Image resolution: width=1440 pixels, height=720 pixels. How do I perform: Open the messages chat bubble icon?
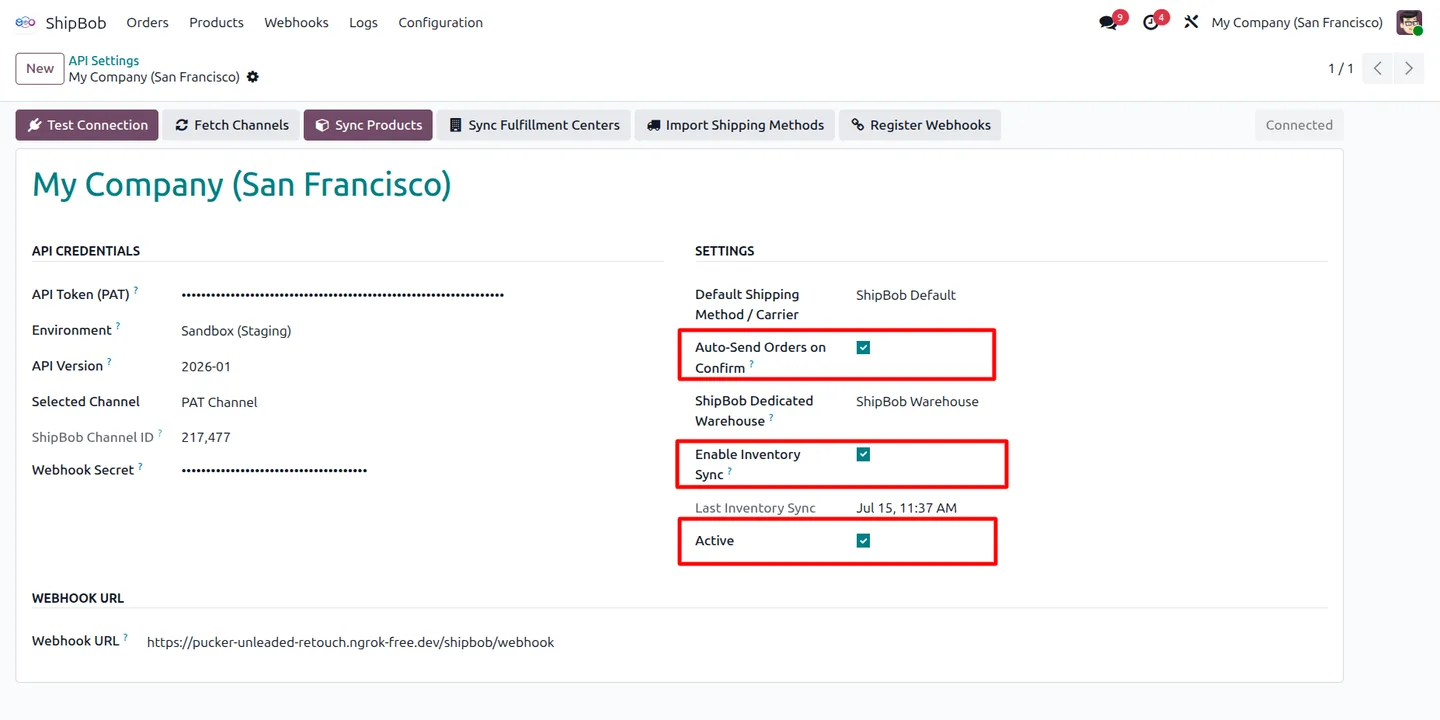[x=1108, y=22]
